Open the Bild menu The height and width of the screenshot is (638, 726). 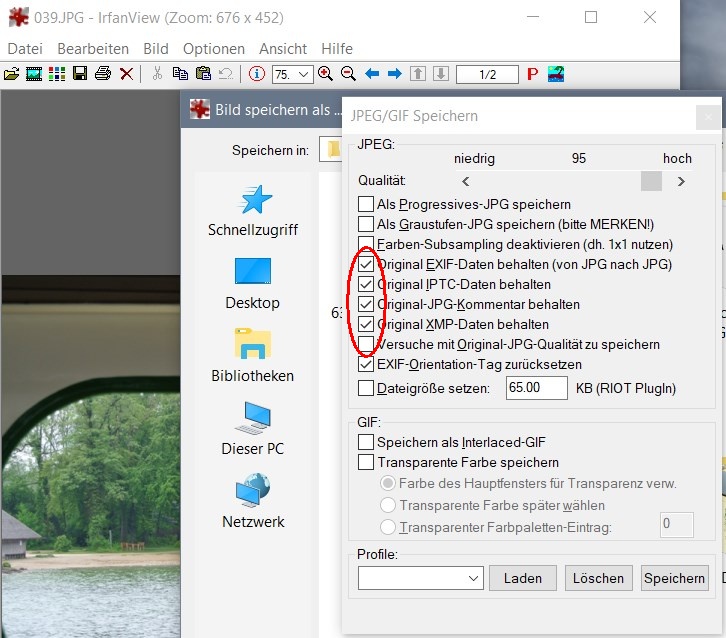[x=156, y=48]
